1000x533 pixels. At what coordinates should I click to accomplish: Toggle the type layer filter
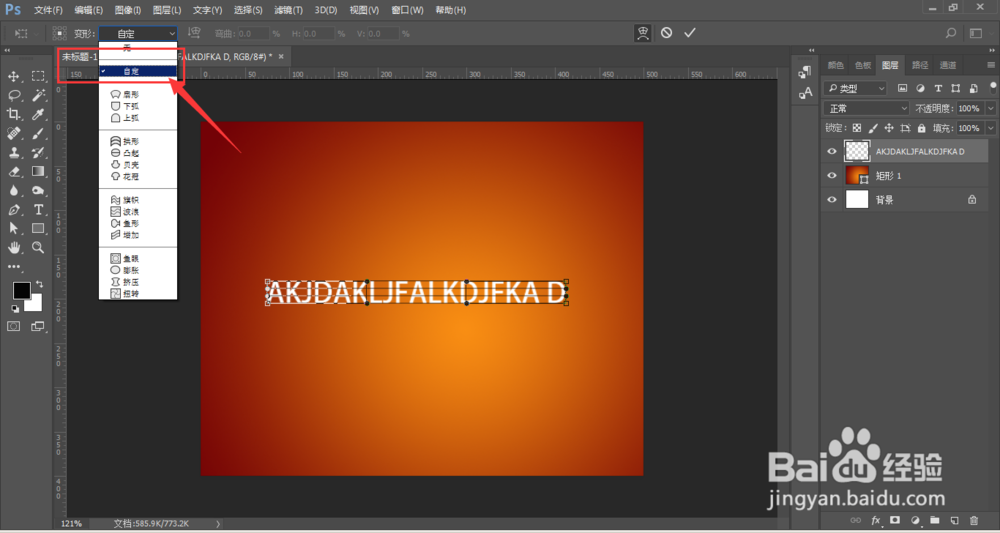(x=938, y=88)
